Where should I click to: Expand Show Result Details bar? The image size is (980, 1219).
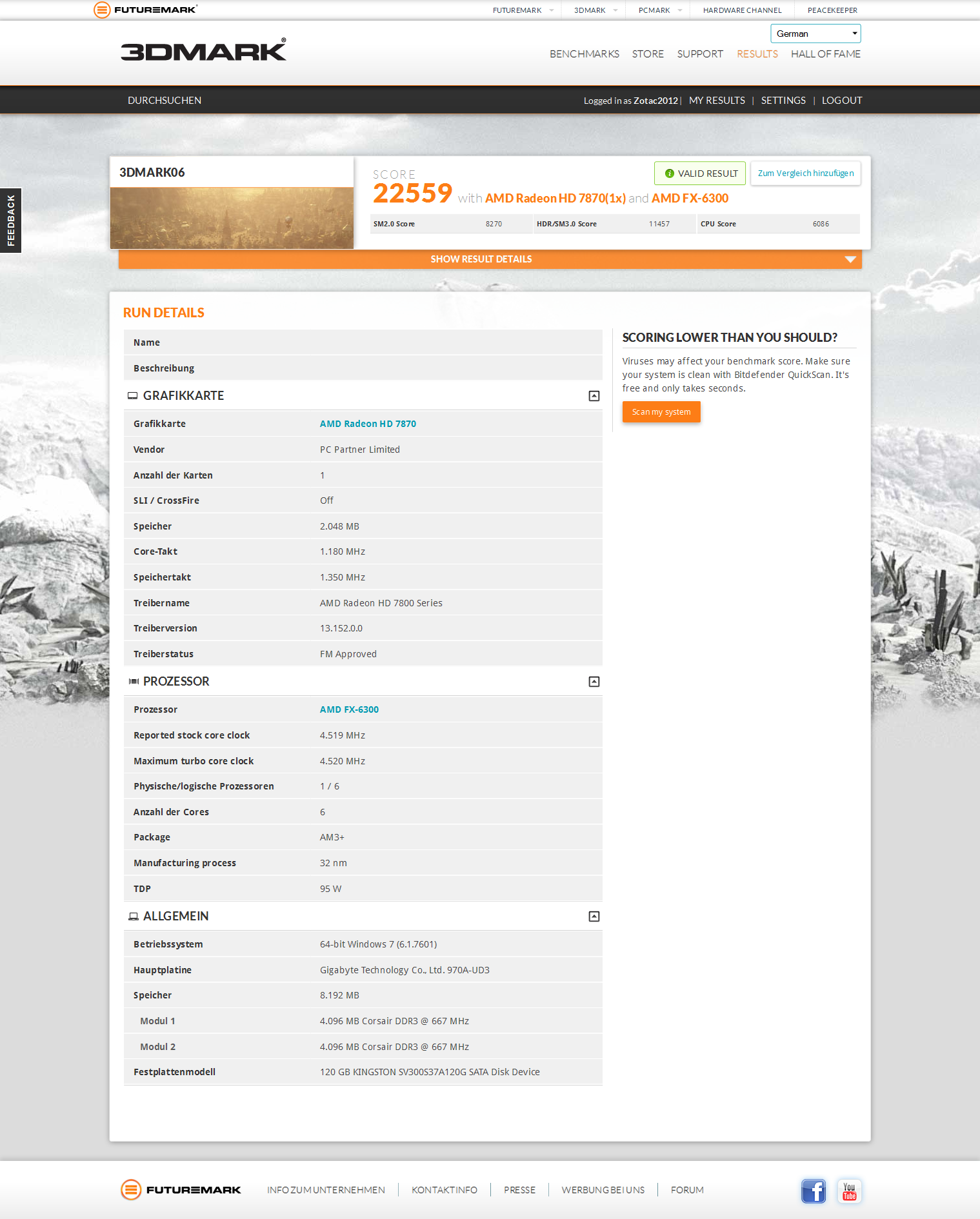pyautogui.click(x=490, y=259)
